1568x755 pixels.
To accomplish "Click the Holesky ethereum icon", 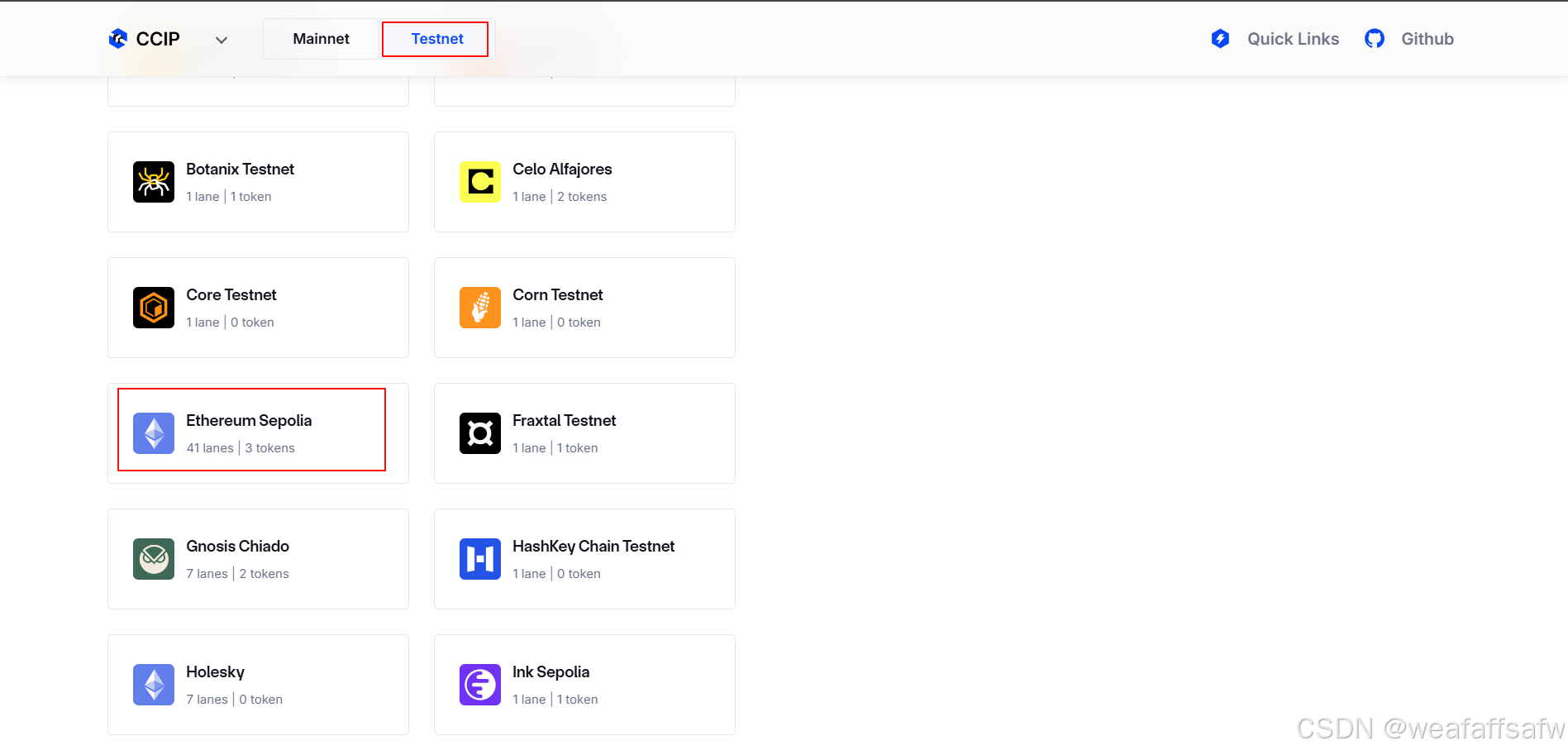I will pos(154,685).
